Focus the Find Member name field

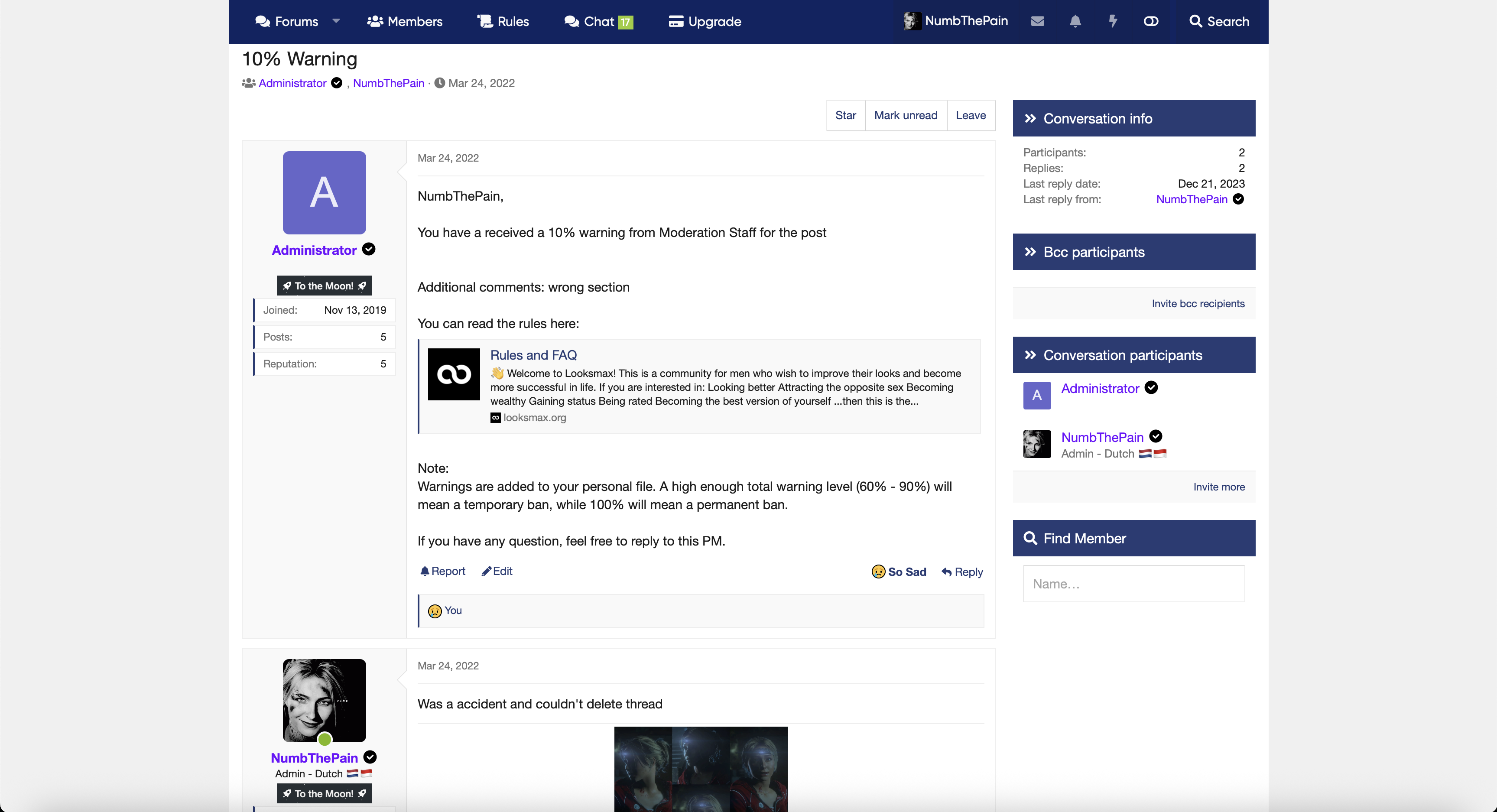click(x=1134, y=584)
